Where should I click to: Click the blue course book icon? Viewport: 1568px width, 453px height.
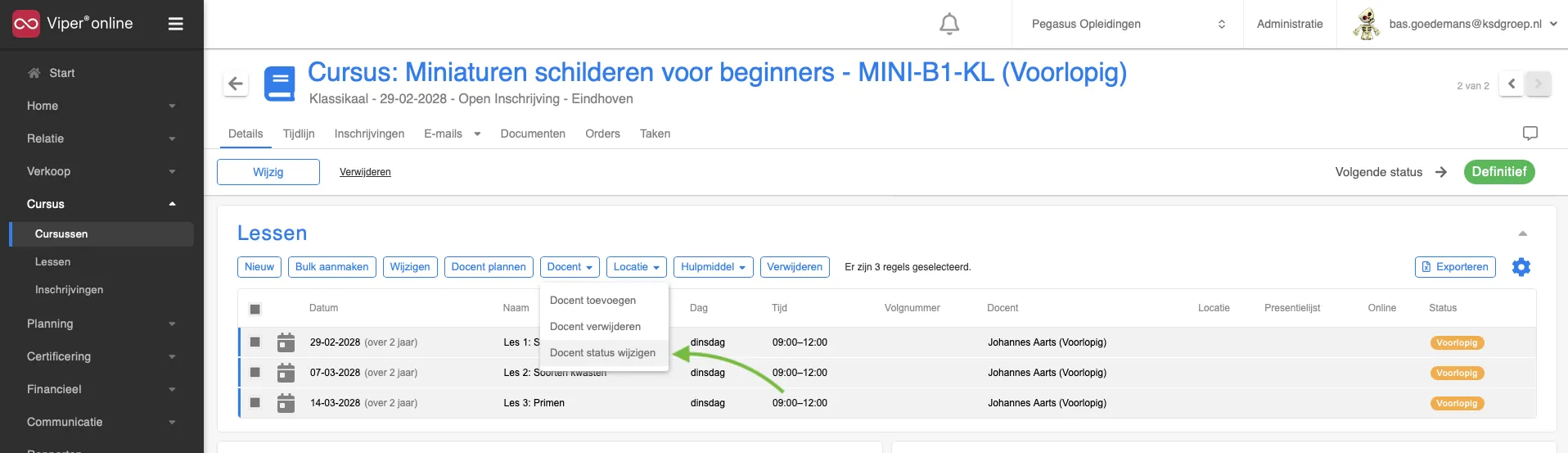(280, 84)
